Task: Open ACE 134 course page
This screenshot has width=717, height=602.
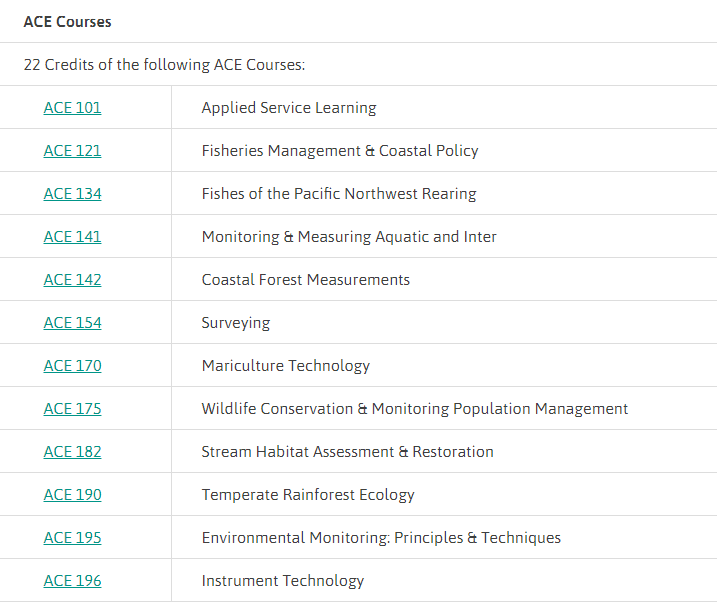Action: (72, 194)
